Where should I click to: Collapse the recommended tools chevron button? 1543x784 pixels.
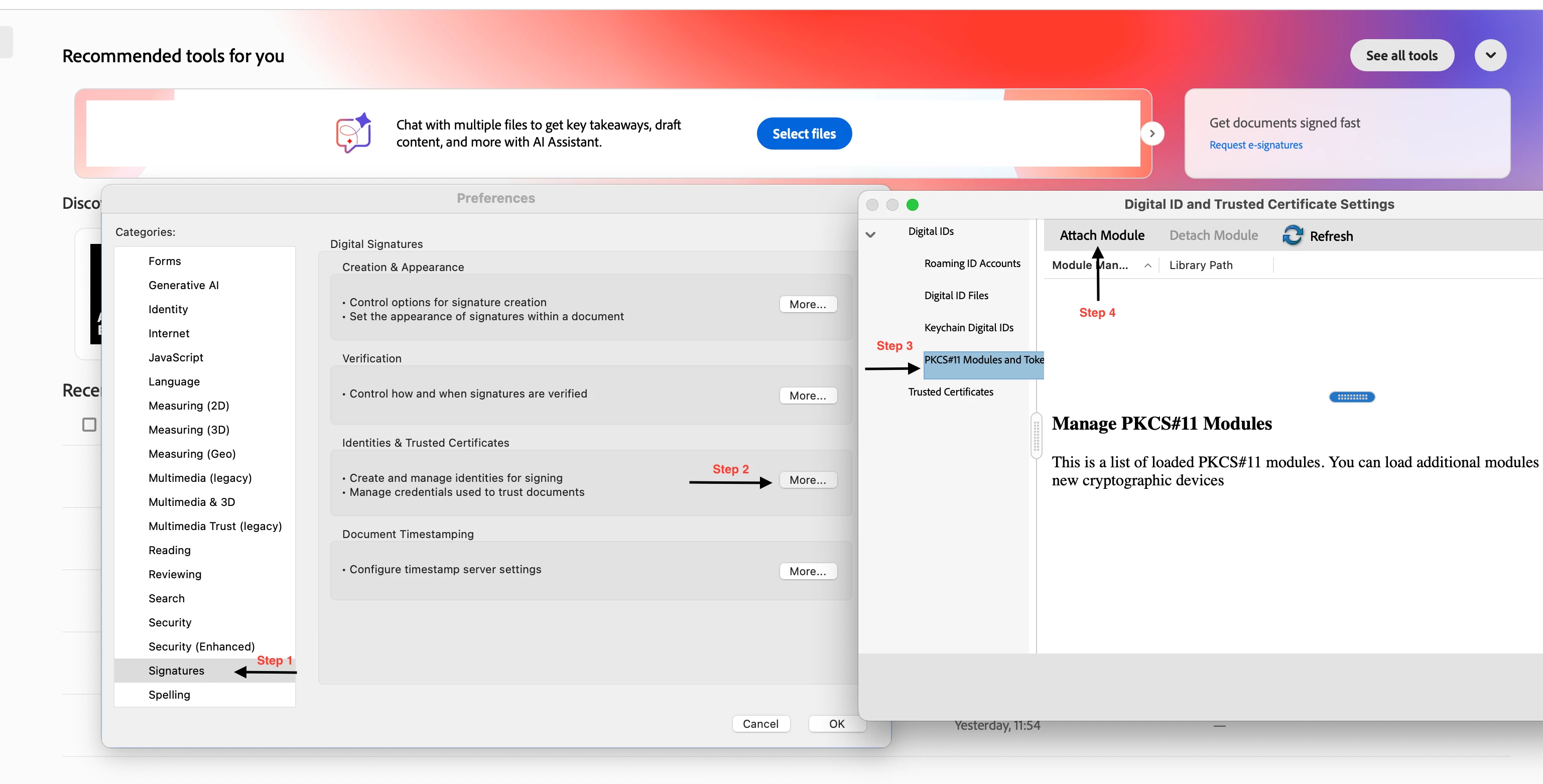1490,56
